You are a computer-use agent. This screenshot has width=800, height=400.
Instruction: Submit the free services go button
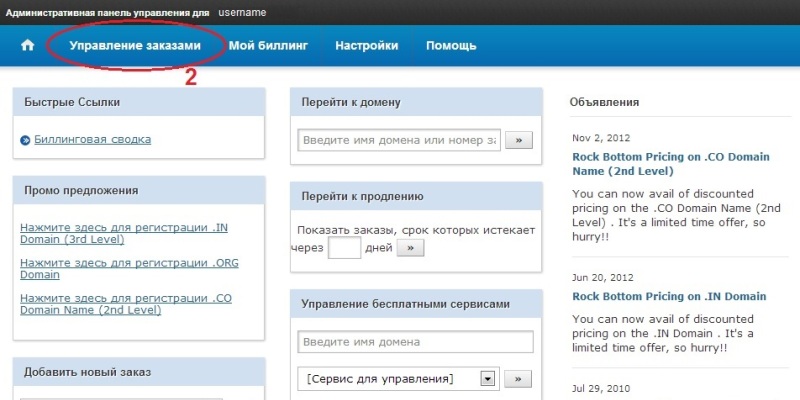click(x=518, y=379)
